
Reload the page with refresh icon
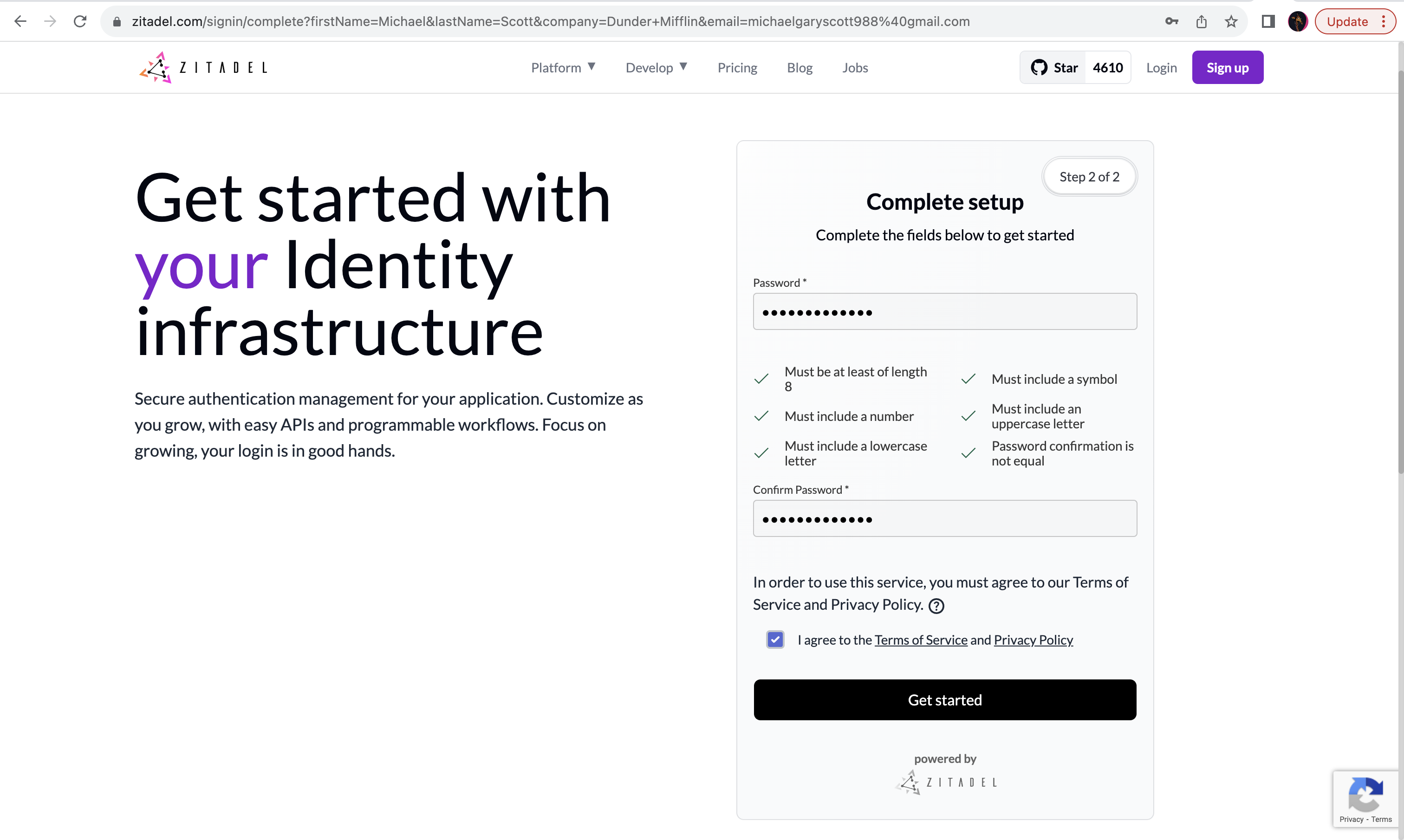(x=80, y=21)
